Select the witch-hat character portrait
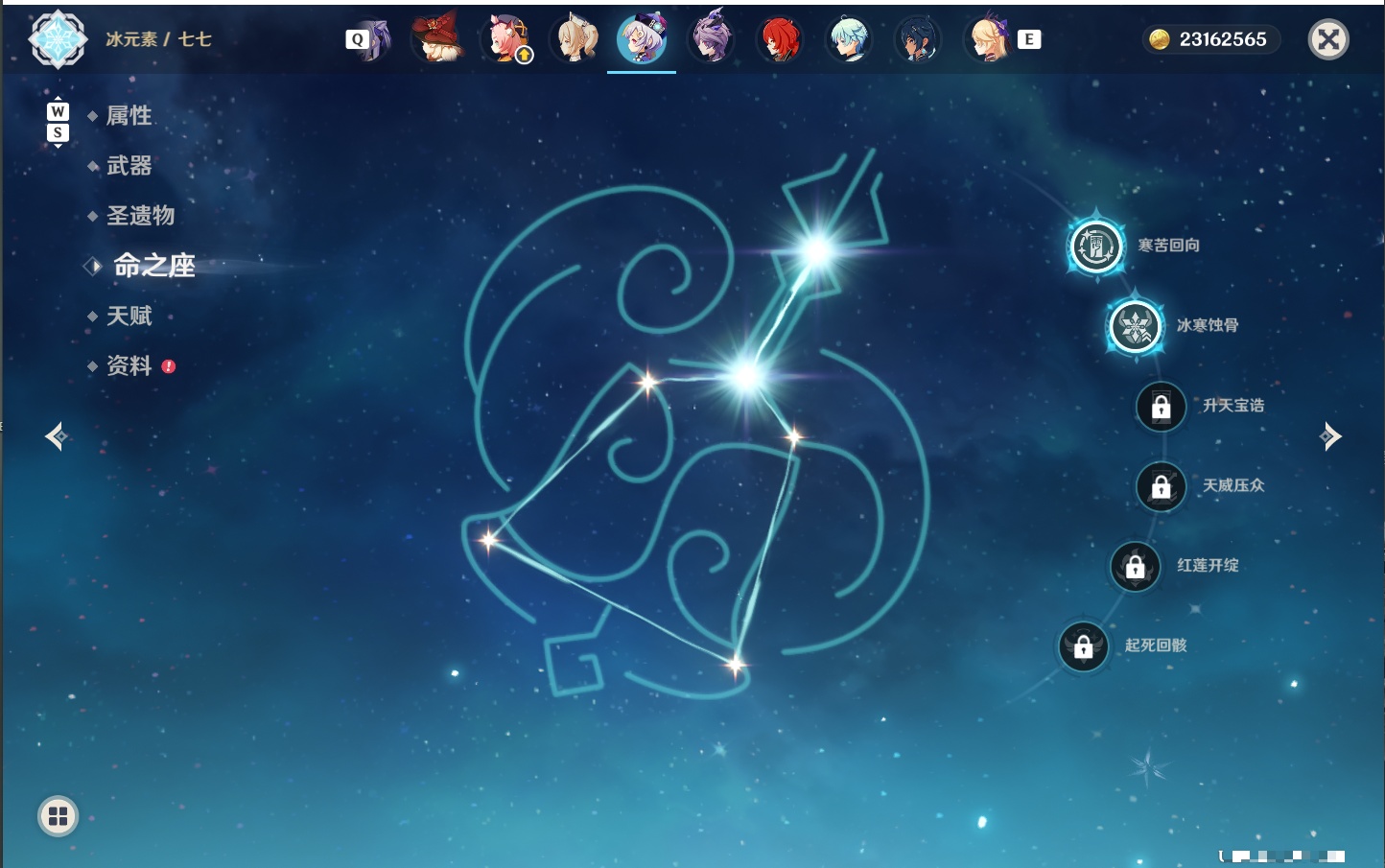Image resolution: width=1385 pixels, height=868 pixels. (x=437, y=39)
